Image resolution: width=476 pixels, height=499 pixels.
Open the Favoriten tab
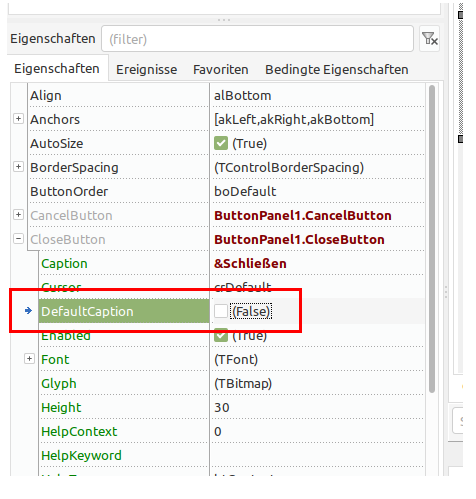pyautogui.click(x=221, y=70)
